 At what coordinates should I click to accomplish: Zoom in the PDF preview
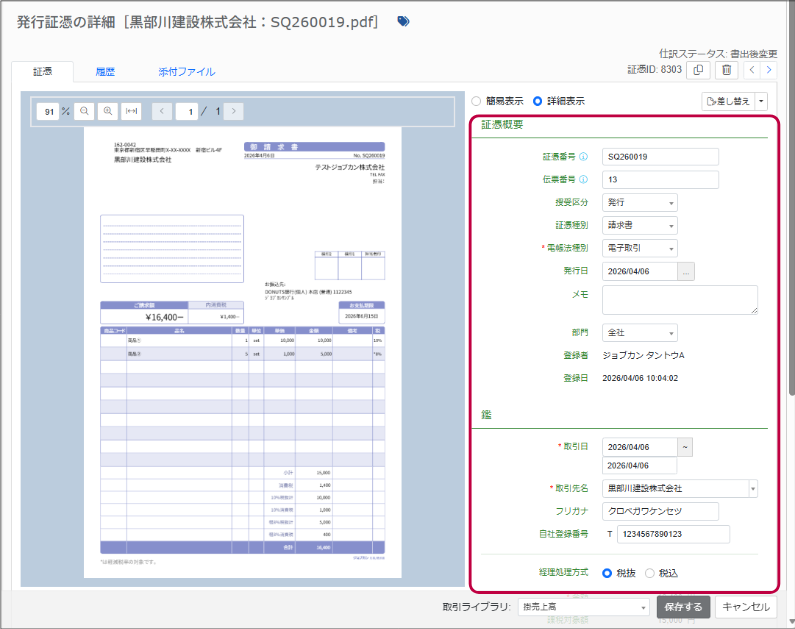coord(107,111)
